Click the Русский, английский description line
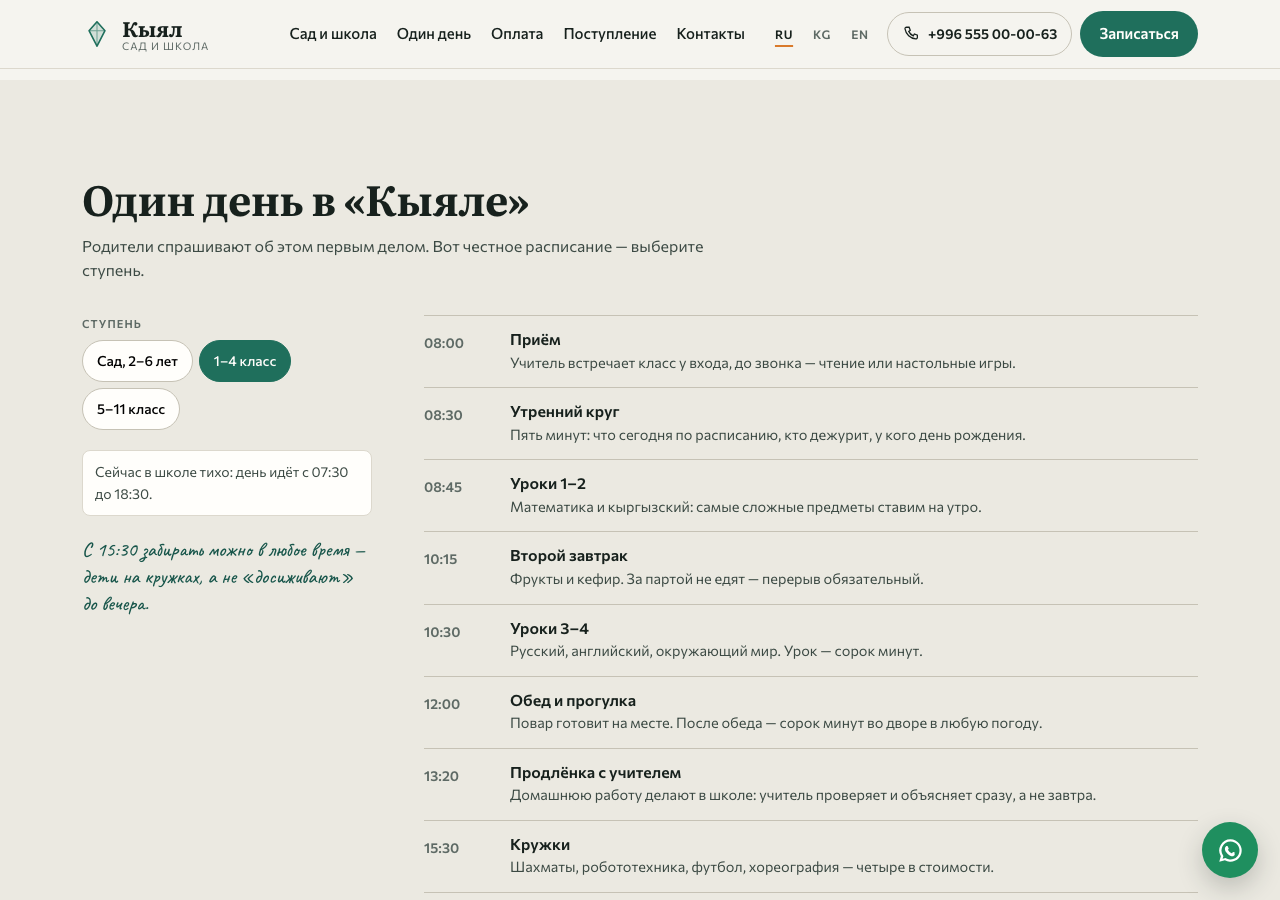 tap(716, 651)
